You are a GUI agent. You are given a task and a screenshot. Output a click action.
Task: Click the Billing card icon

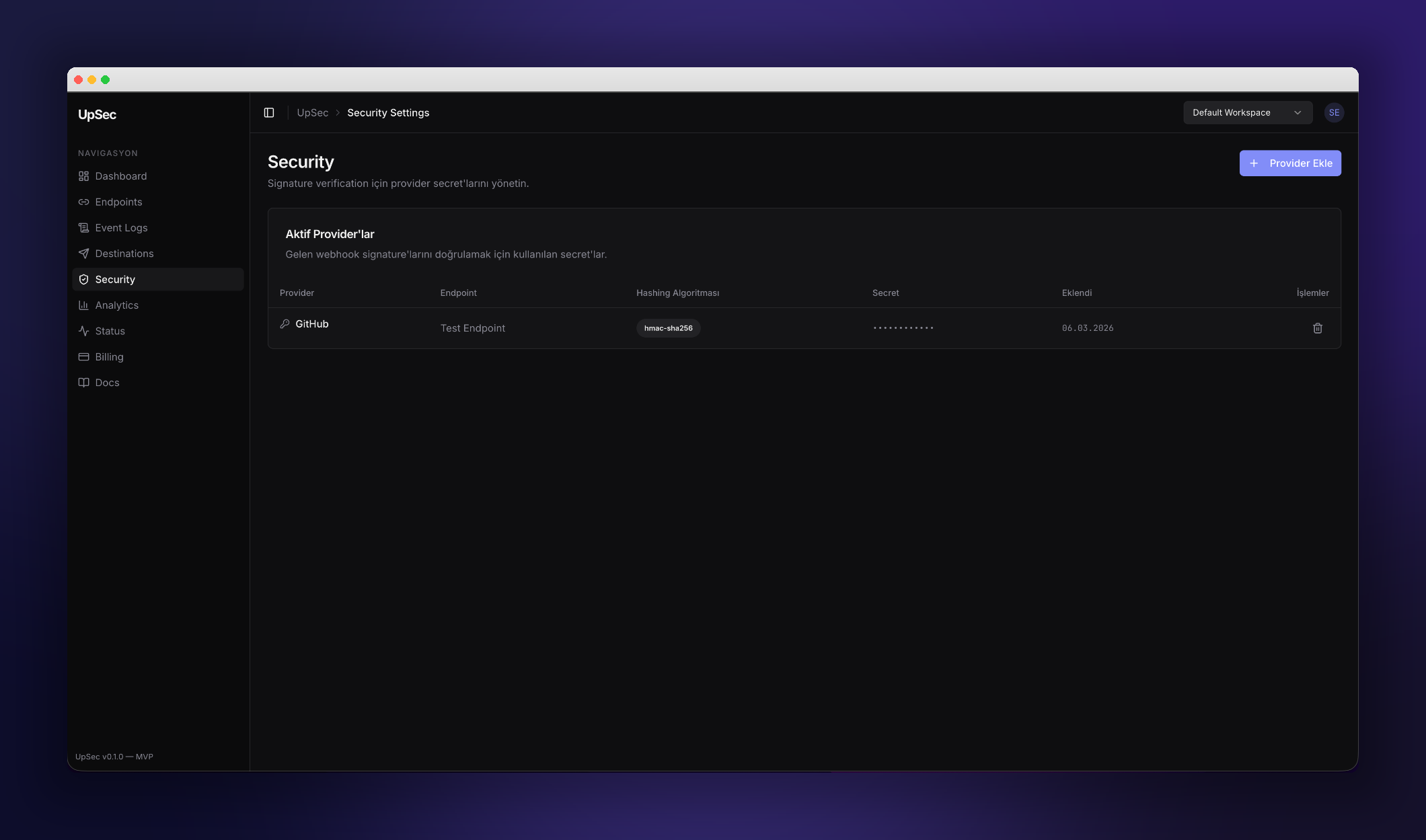(x=83, y=357)
